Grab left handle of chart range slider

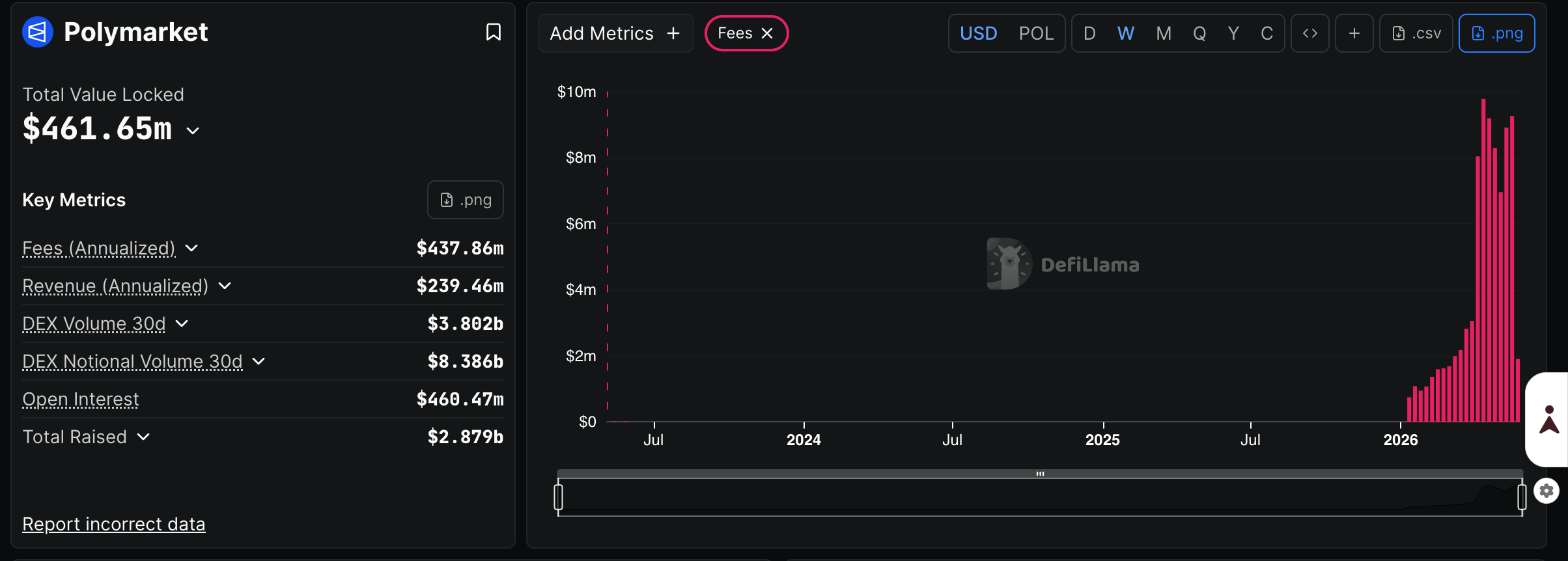pos(558,497)
